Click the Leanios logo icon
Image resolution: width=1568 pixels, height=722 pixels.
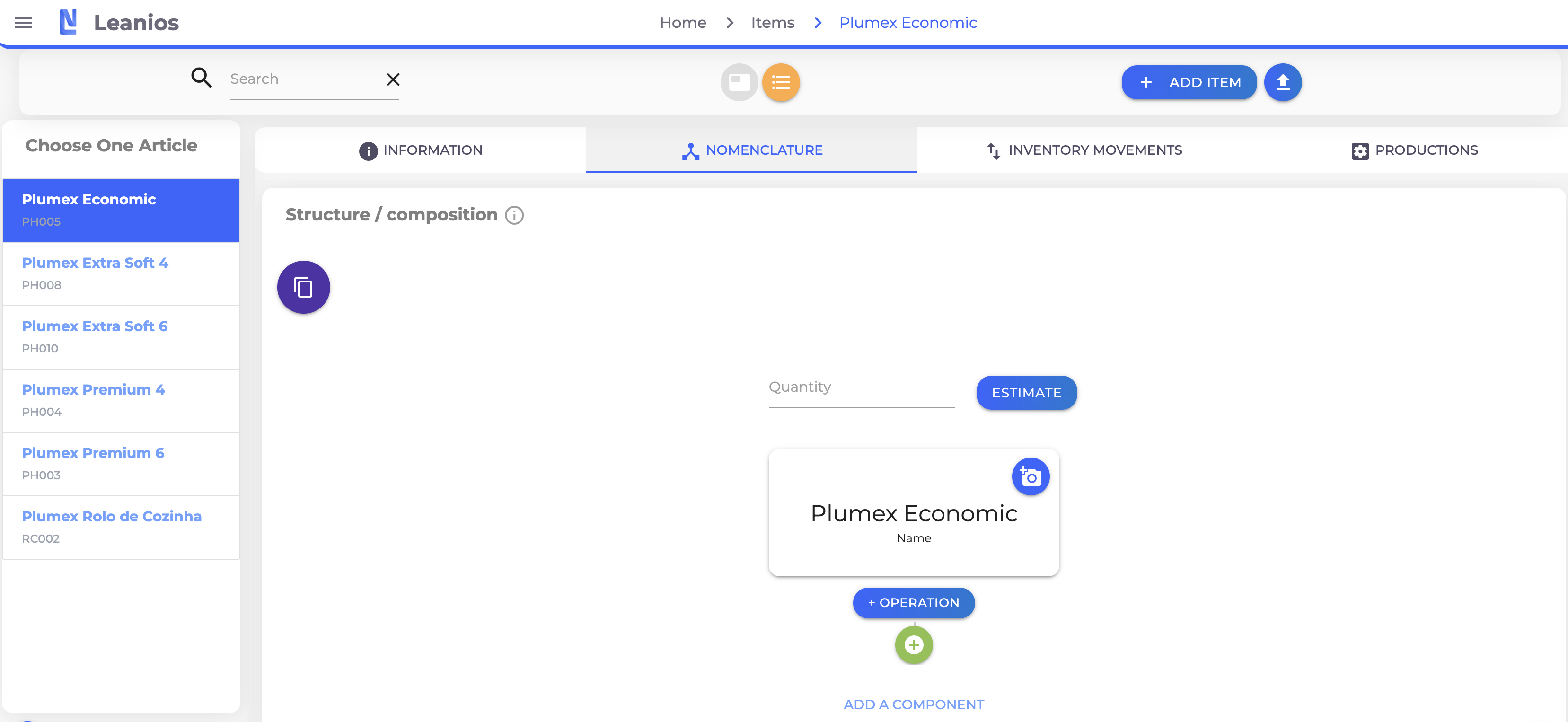(x=68, y=23)
